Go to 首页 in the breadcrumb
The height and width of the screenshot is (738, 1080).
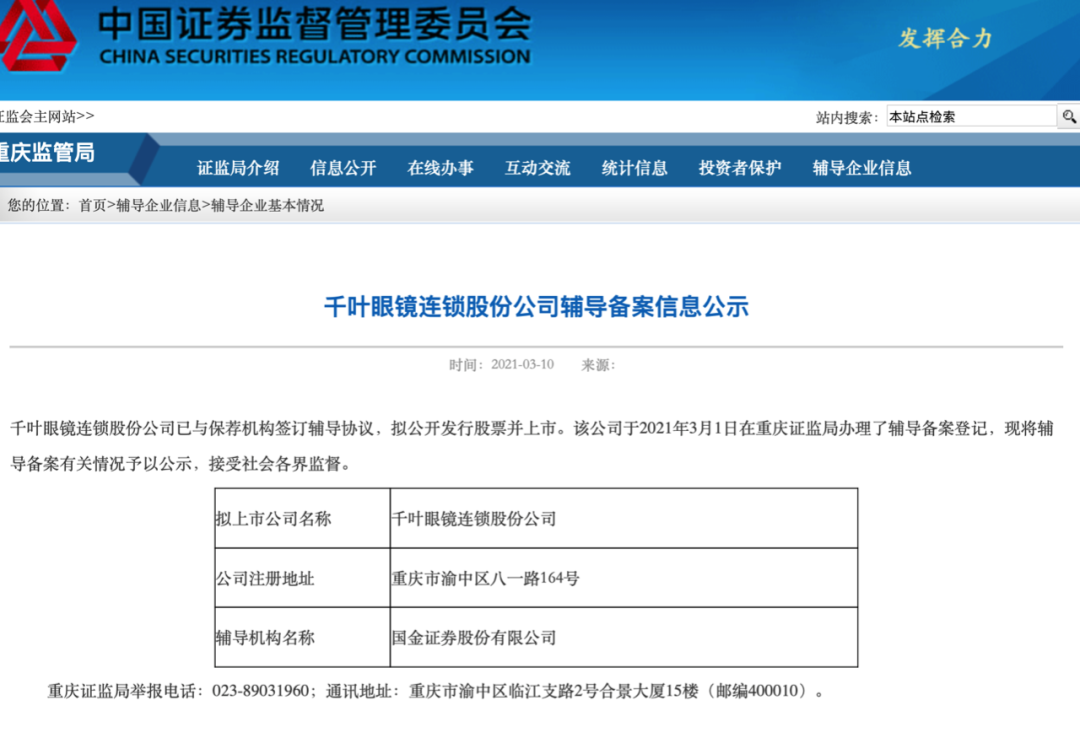(x=92, y=205)
